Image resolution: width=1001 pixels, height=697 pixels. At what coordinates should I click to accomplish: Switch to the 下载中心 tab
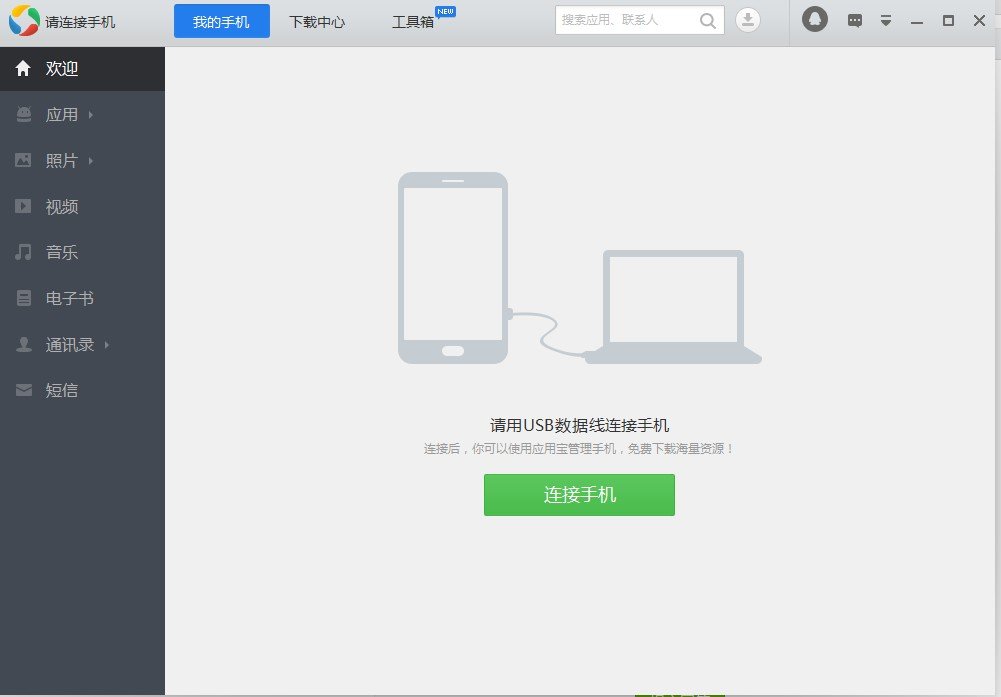point(317,20)
